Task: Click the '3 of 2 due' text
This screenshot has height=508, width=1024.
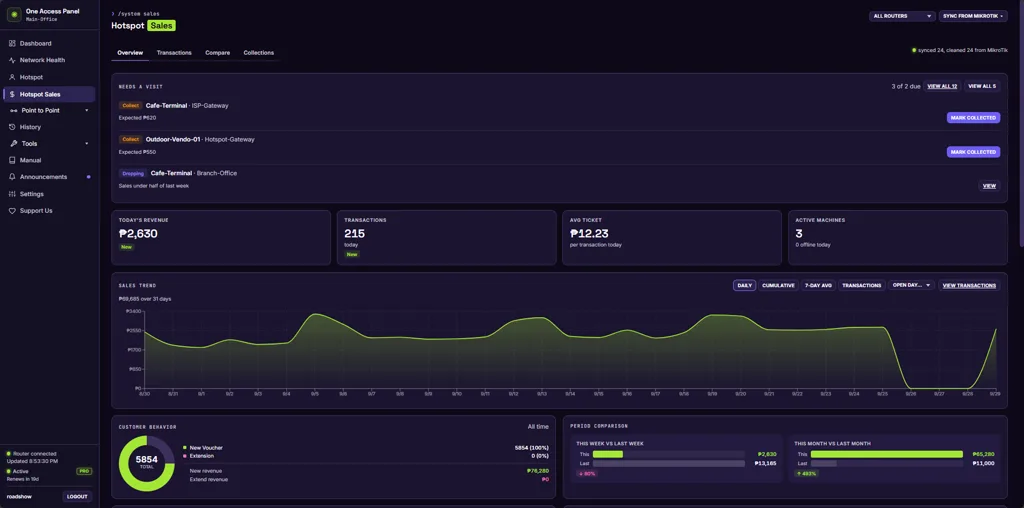Action: coord(905,86)
